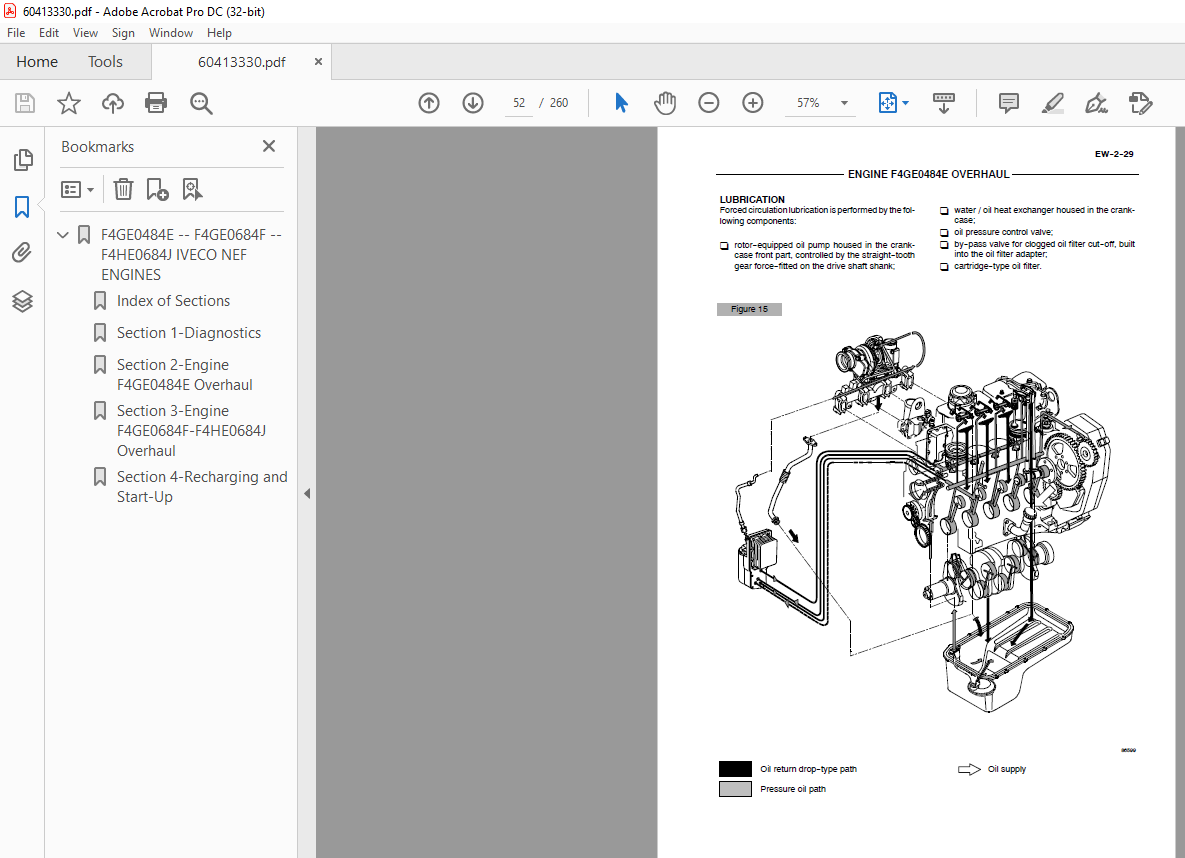Click the Oil supply legend text

click(x=1007, y=769)
